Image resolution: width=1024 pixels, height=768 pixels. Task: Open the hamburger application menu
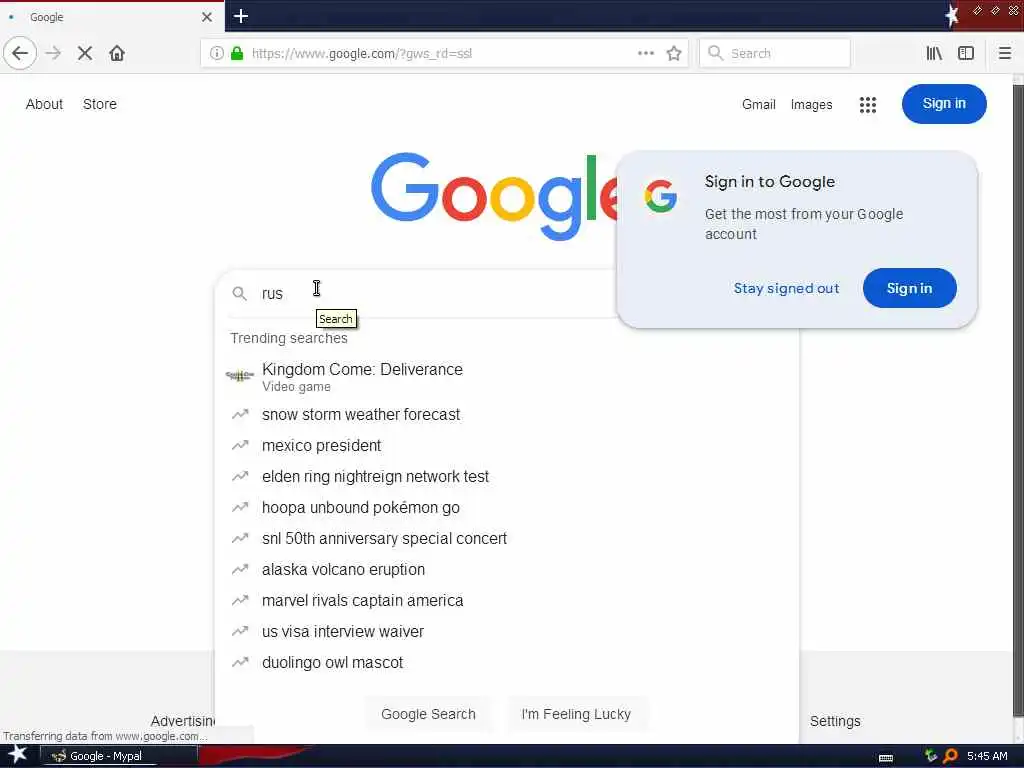point(1004,53)
